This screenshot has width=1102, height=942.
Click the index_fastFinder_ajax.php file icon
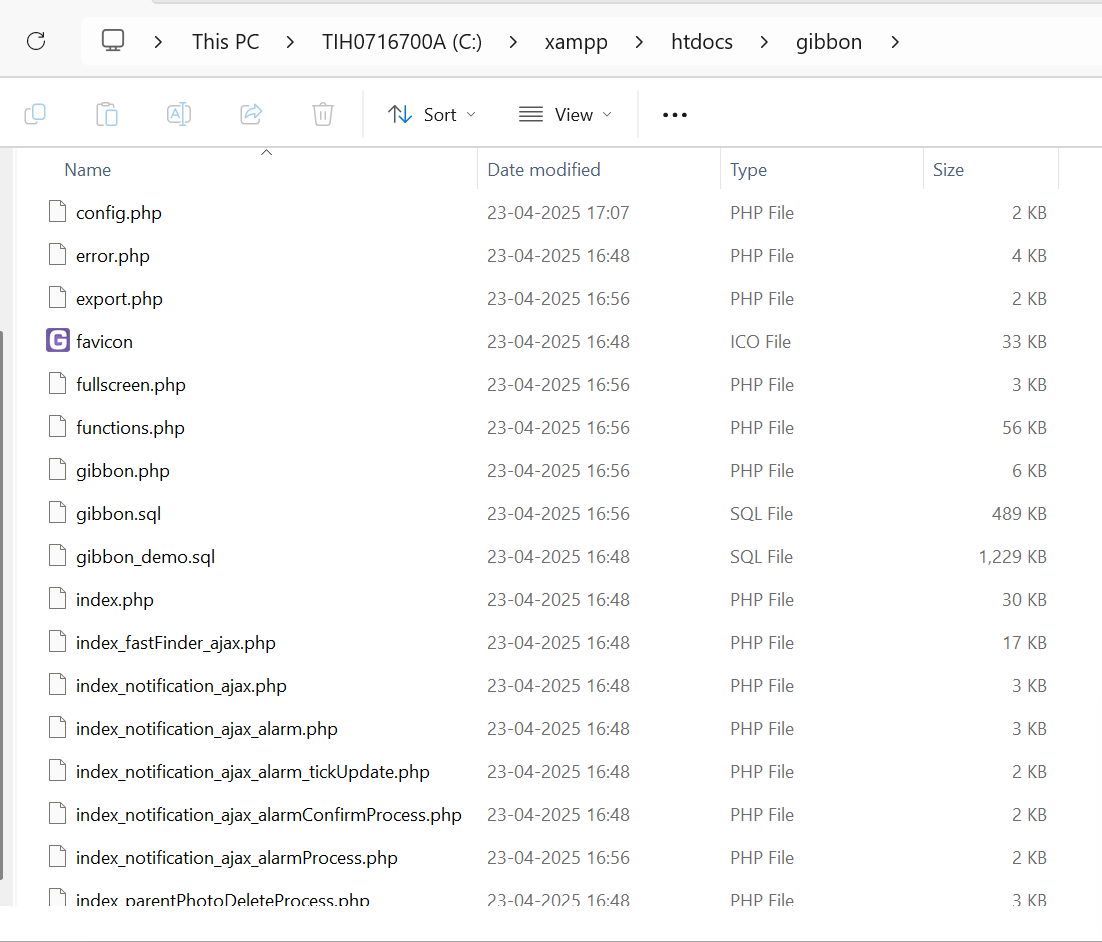58,642
